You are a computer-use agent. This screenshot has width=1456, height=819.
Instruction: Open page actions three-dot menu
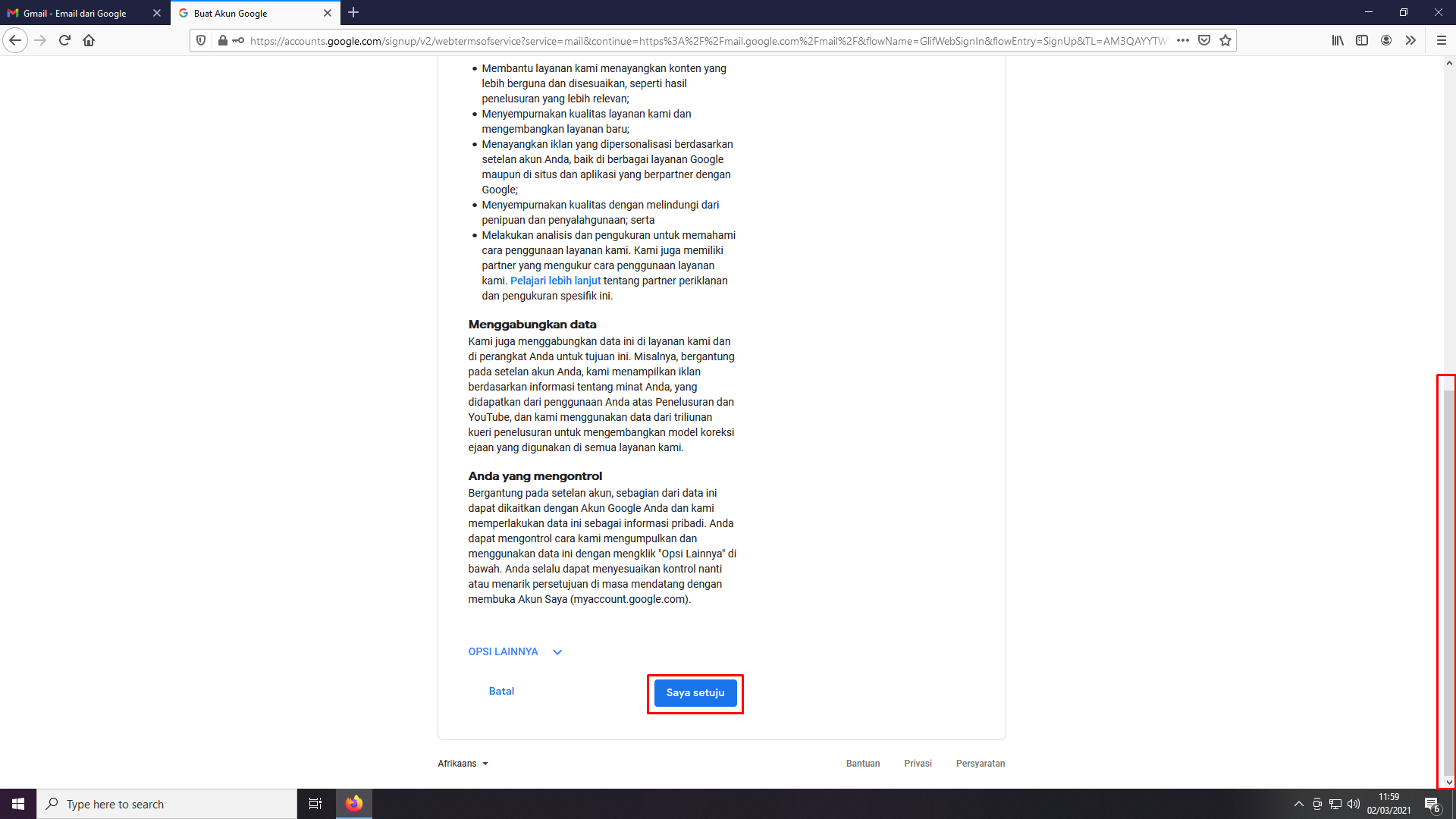tap(1183, 40)
